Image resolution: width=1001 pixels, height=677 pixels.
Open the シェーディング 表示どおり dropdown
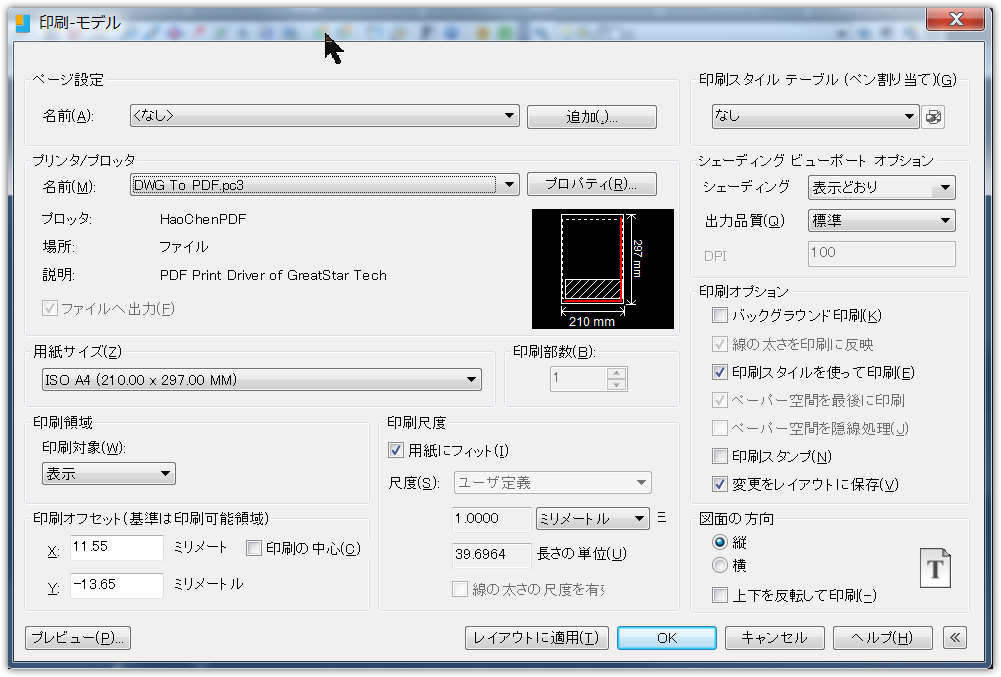pyautogui.click(x=882, y=188)
